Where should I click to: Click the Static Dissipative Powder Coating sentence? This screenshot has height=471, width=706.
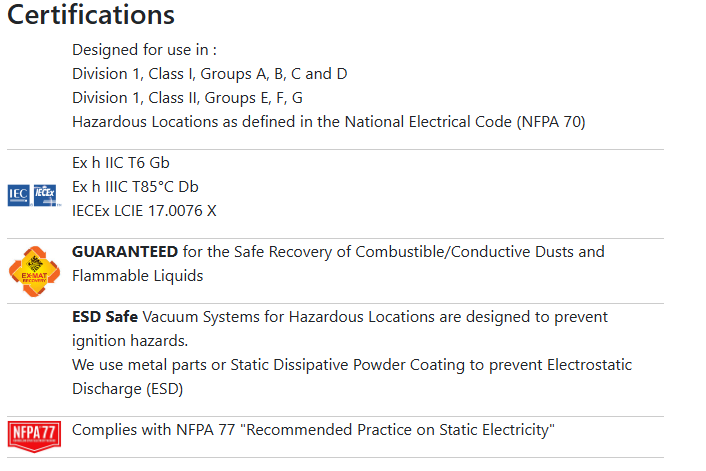352,365
